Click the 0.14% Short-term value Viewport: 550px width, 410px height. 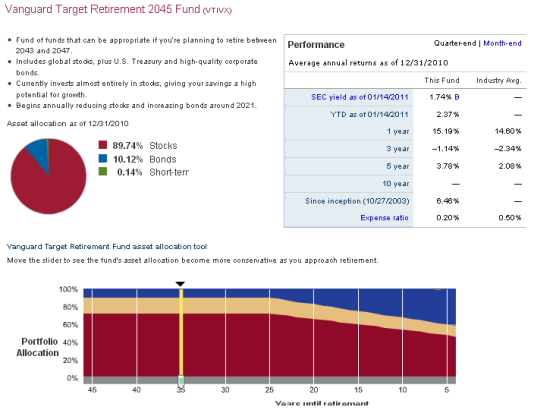(x=129, y=172)
